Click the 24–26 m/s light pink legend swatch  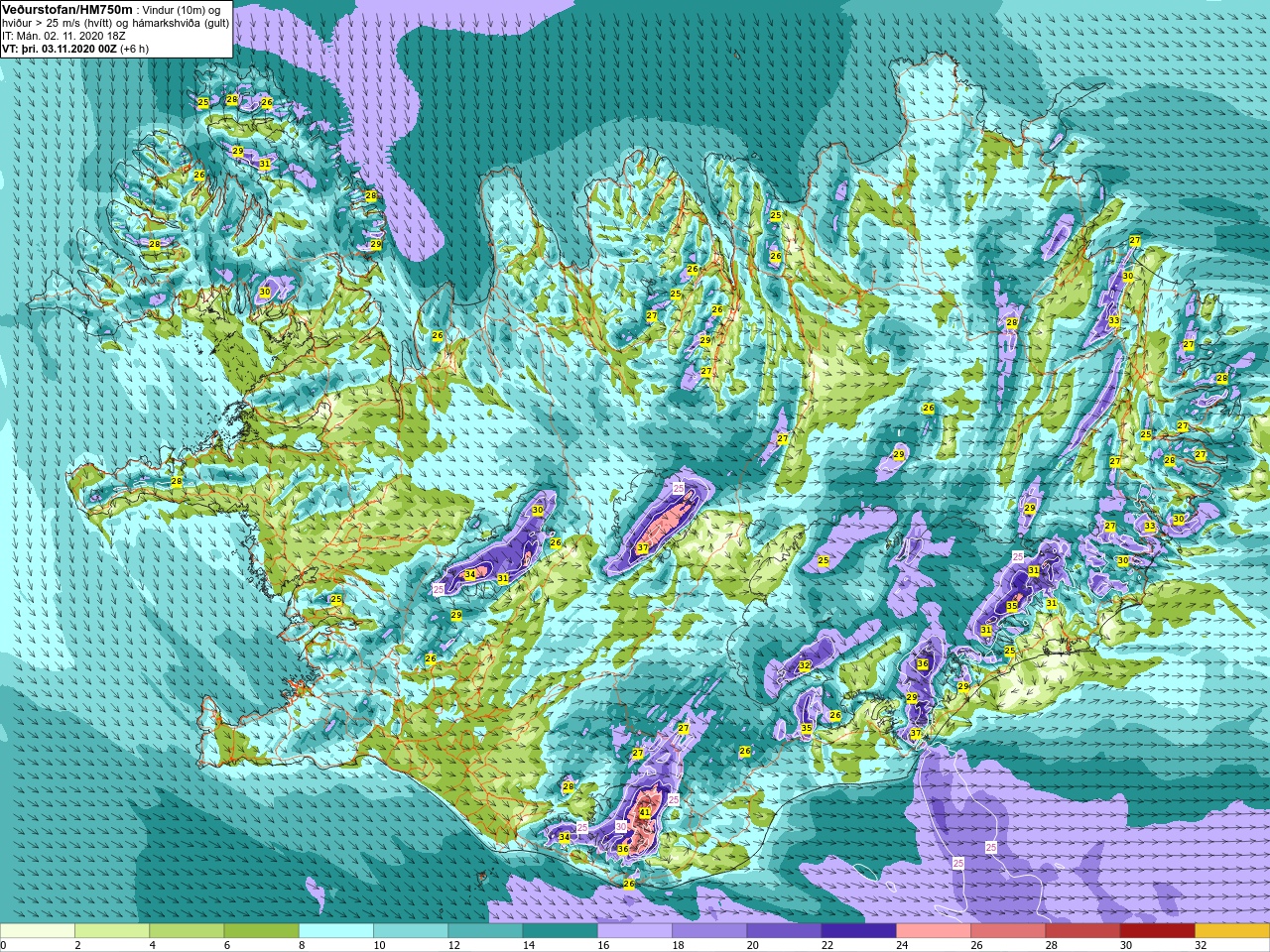(934, 931)
